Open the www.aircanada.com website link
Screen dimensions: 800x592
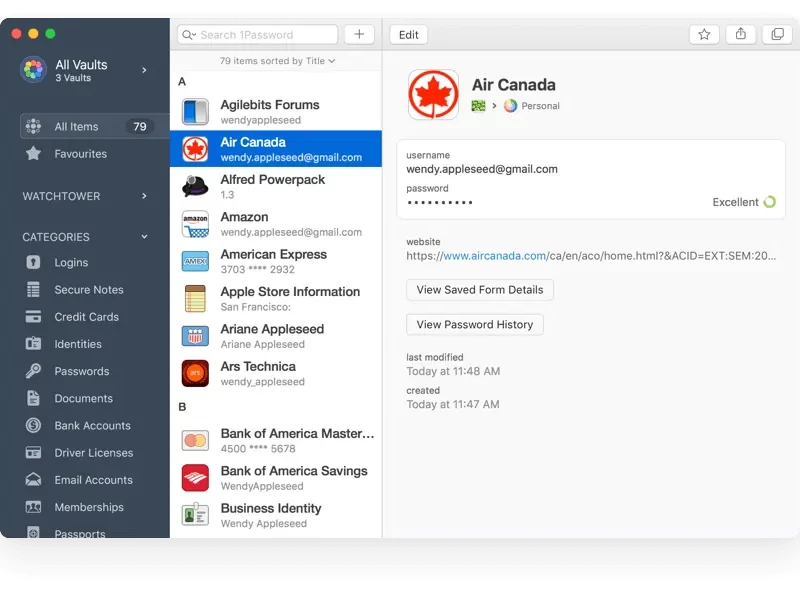(494, 256)
